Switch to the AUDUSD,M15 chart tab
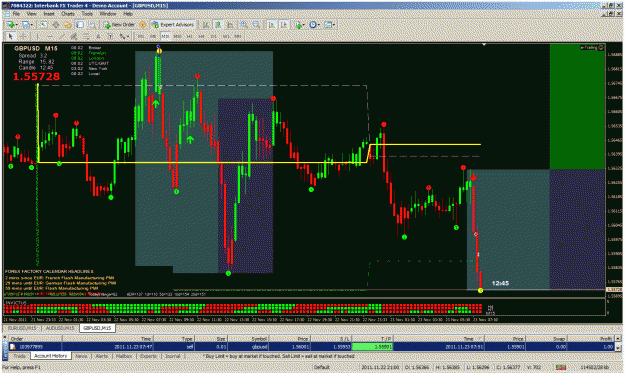Image resolution: width=625 pixels, height=373 pixels. pyautogui.click(x=60, y=328)
